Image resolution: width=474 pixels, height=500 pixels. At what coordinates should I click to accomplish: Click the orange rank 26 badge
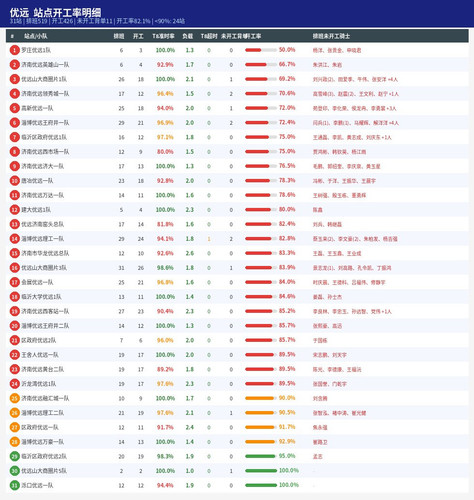[x=14, y=413]
